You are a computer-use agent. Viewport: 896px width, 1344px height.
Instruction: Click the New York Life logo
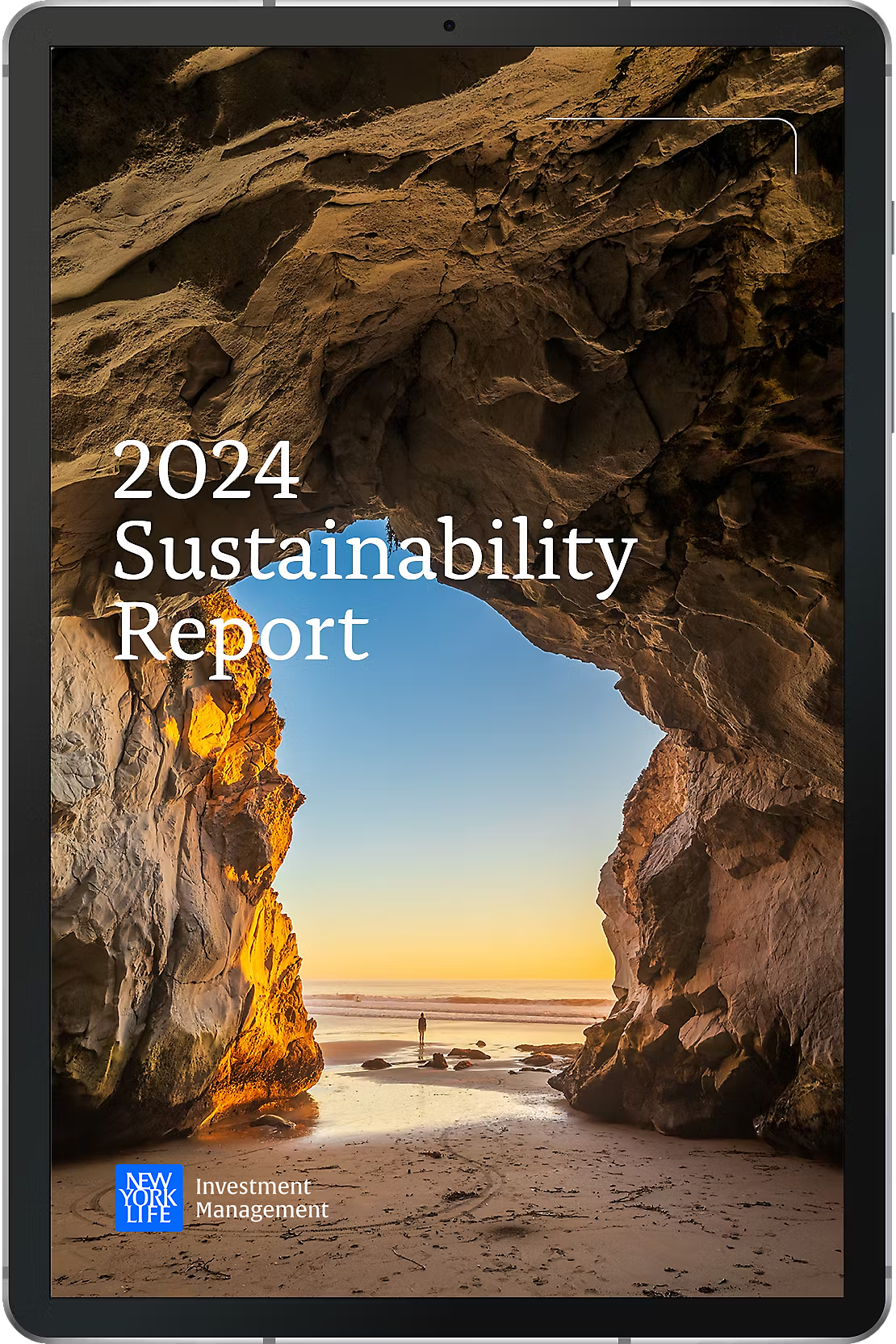[x=149, y=1197]
